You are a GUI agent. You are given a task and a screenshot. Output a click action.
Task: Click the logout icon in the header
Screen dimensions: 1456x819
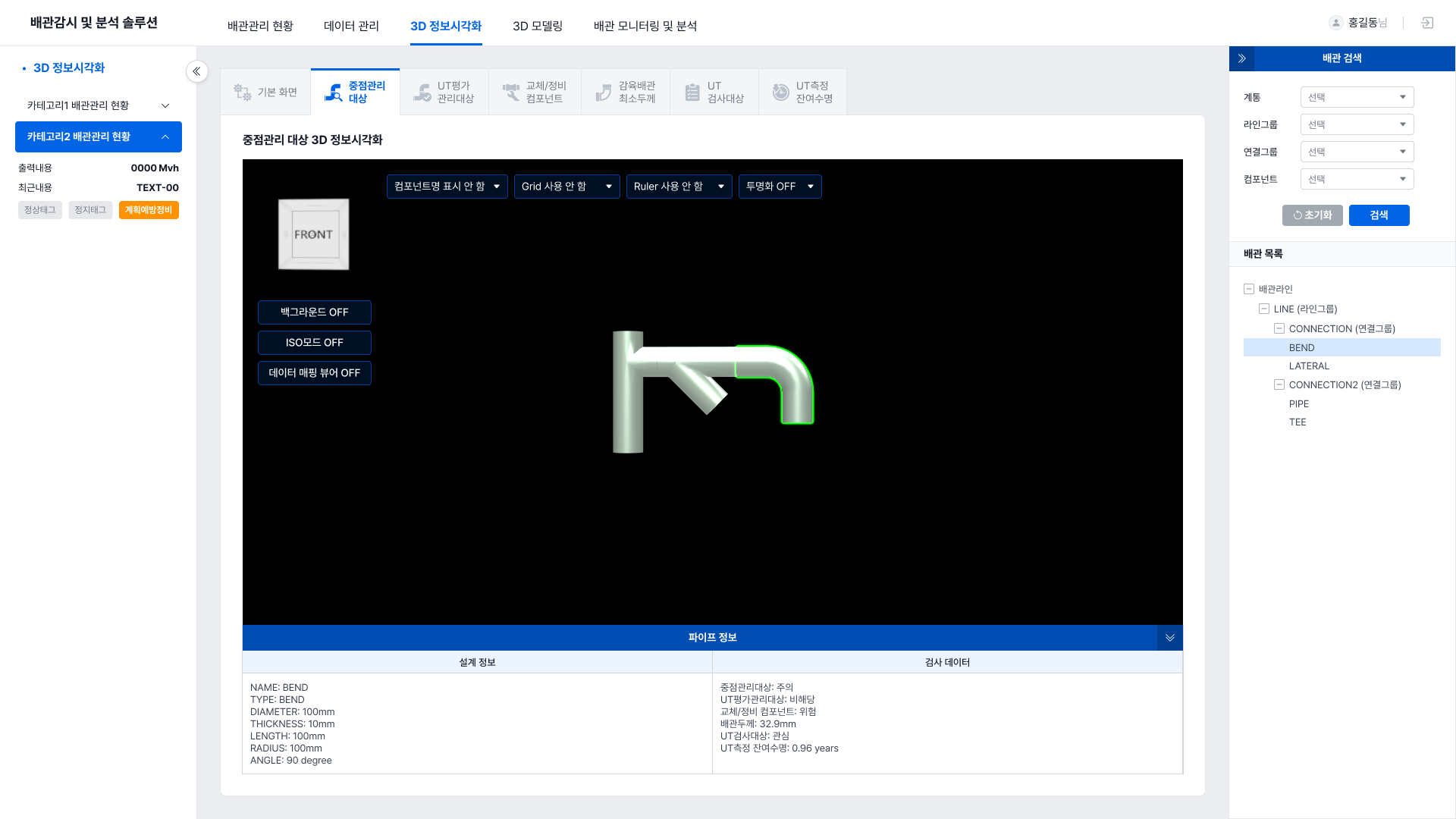1427,23
